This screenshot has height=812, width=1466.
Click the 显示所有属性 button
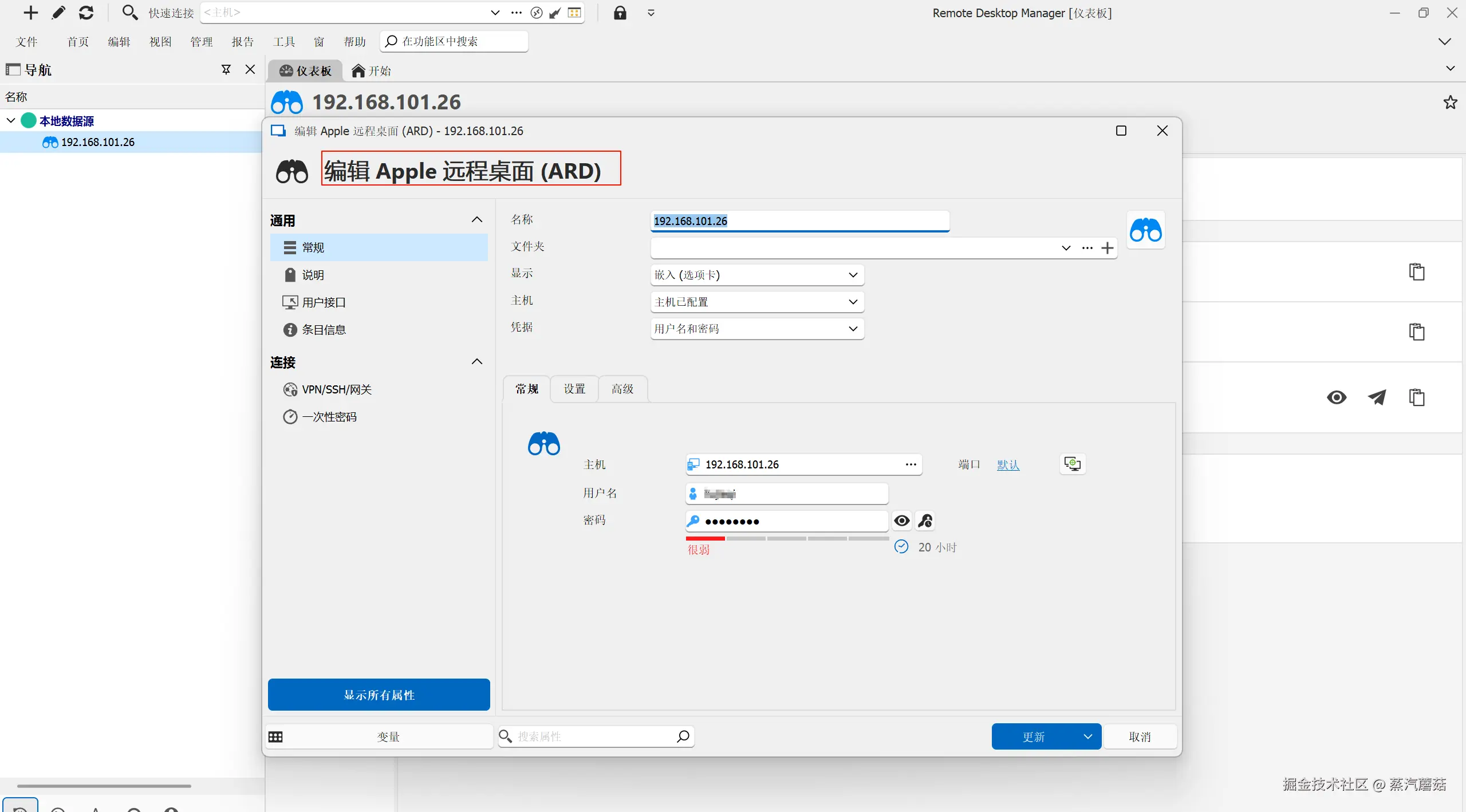point(379,695)
